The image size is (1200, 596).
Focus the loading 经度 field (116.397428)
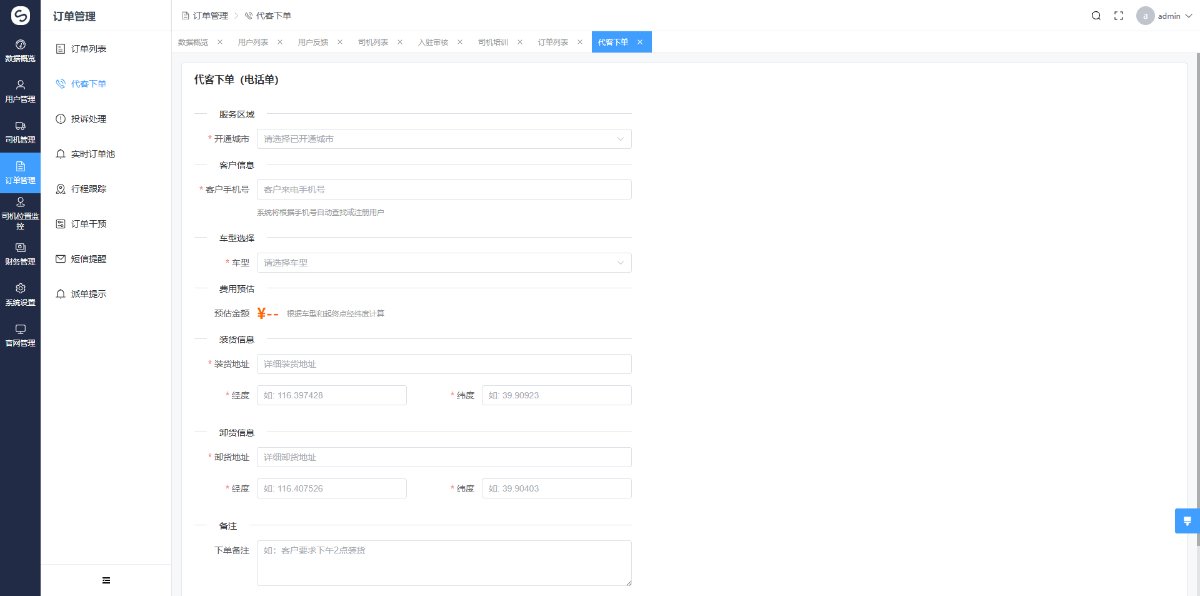pyautogui.click(x=332, y=395)
